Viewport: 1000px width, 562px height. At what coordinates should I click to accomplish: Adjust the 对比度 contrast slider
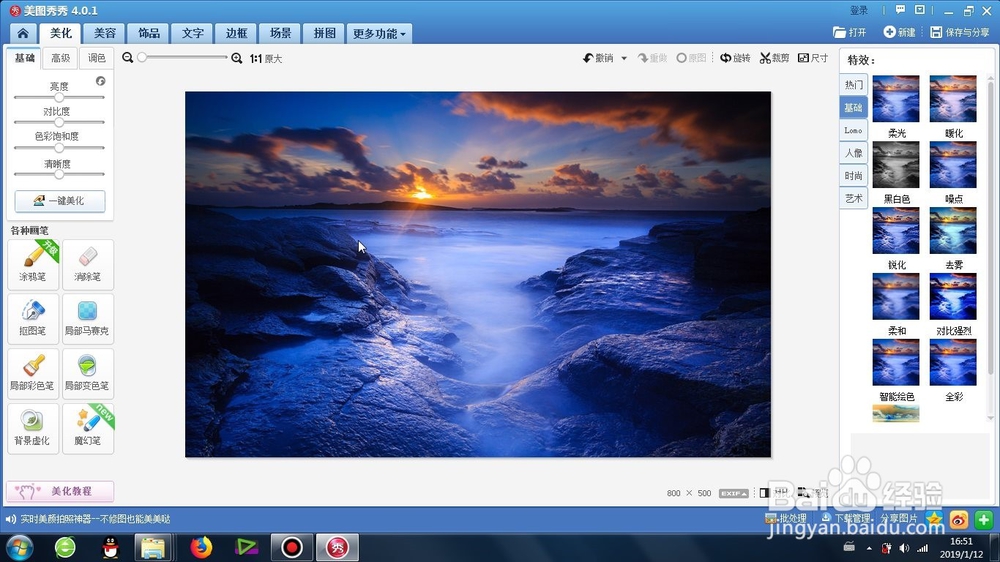(x=59, y=122)
